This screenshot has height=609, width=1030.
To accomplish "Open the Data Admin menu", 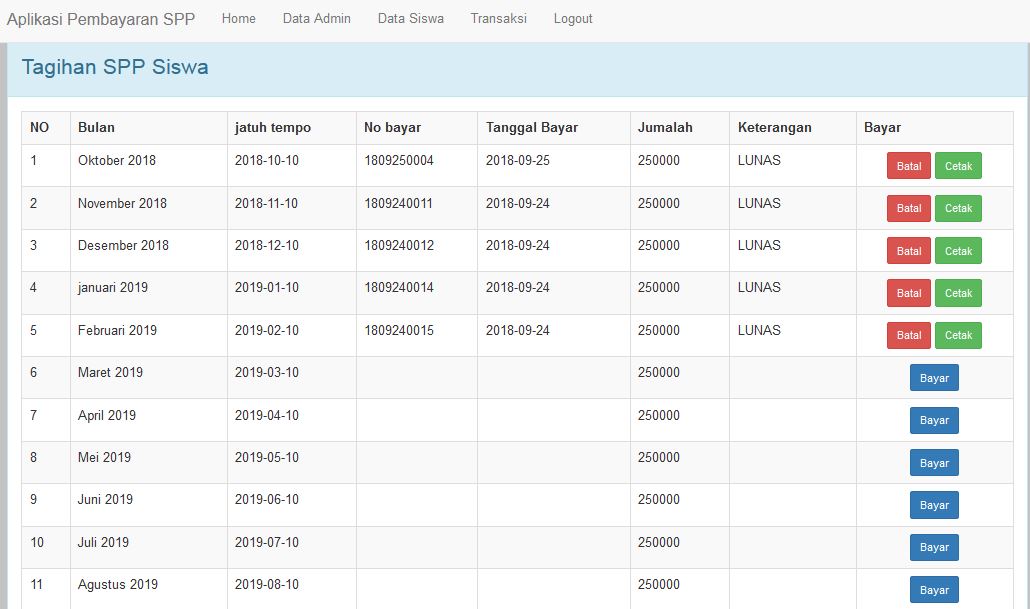I will click(x=316, y=18).
